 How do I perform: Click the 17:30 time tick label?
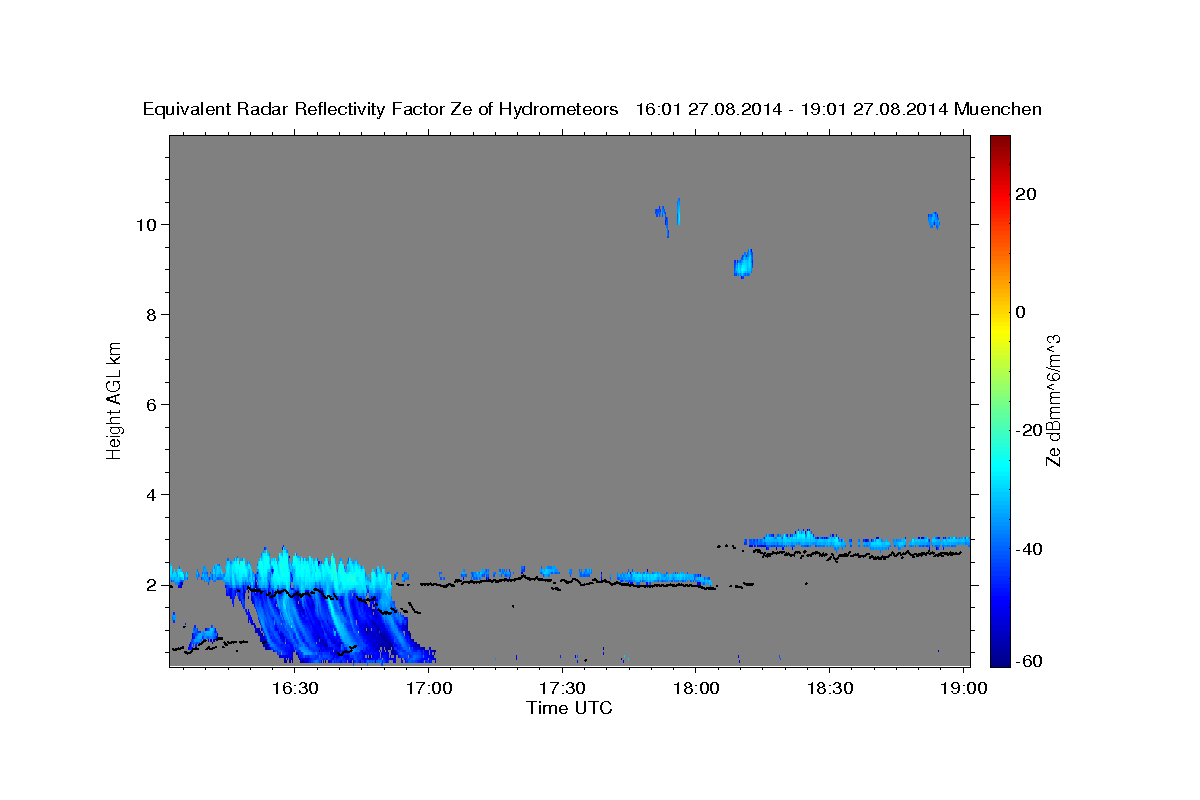pos(562,689)
